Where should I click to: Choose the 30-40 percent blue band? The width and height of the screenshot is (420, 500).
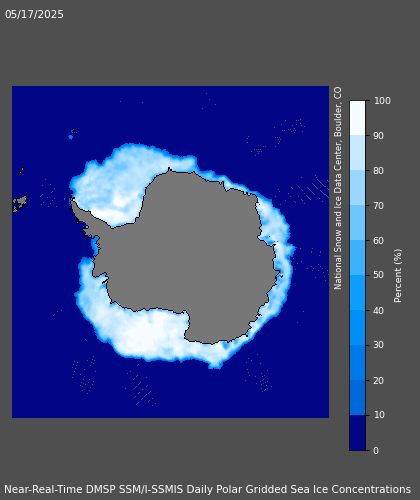coord(357,328)
